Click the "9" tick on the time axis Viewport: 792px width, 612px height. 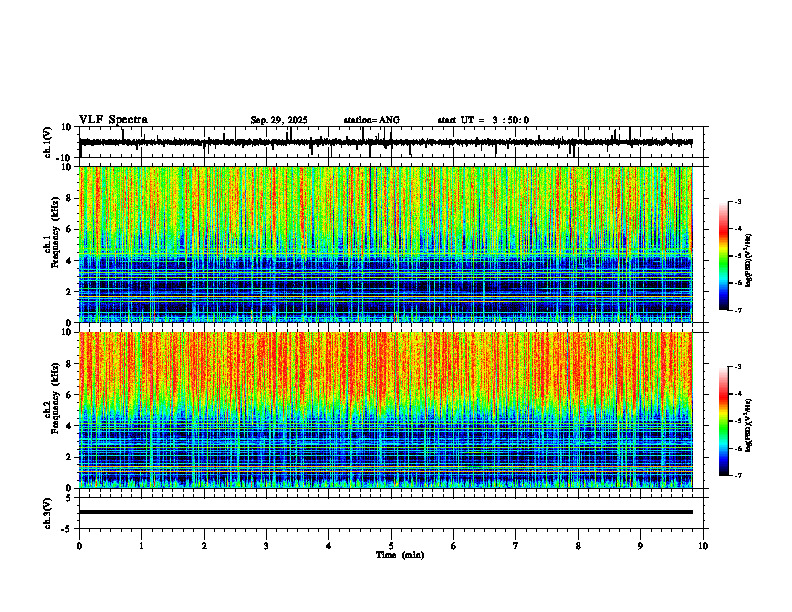pyautogui.click(x=640, y=546)
